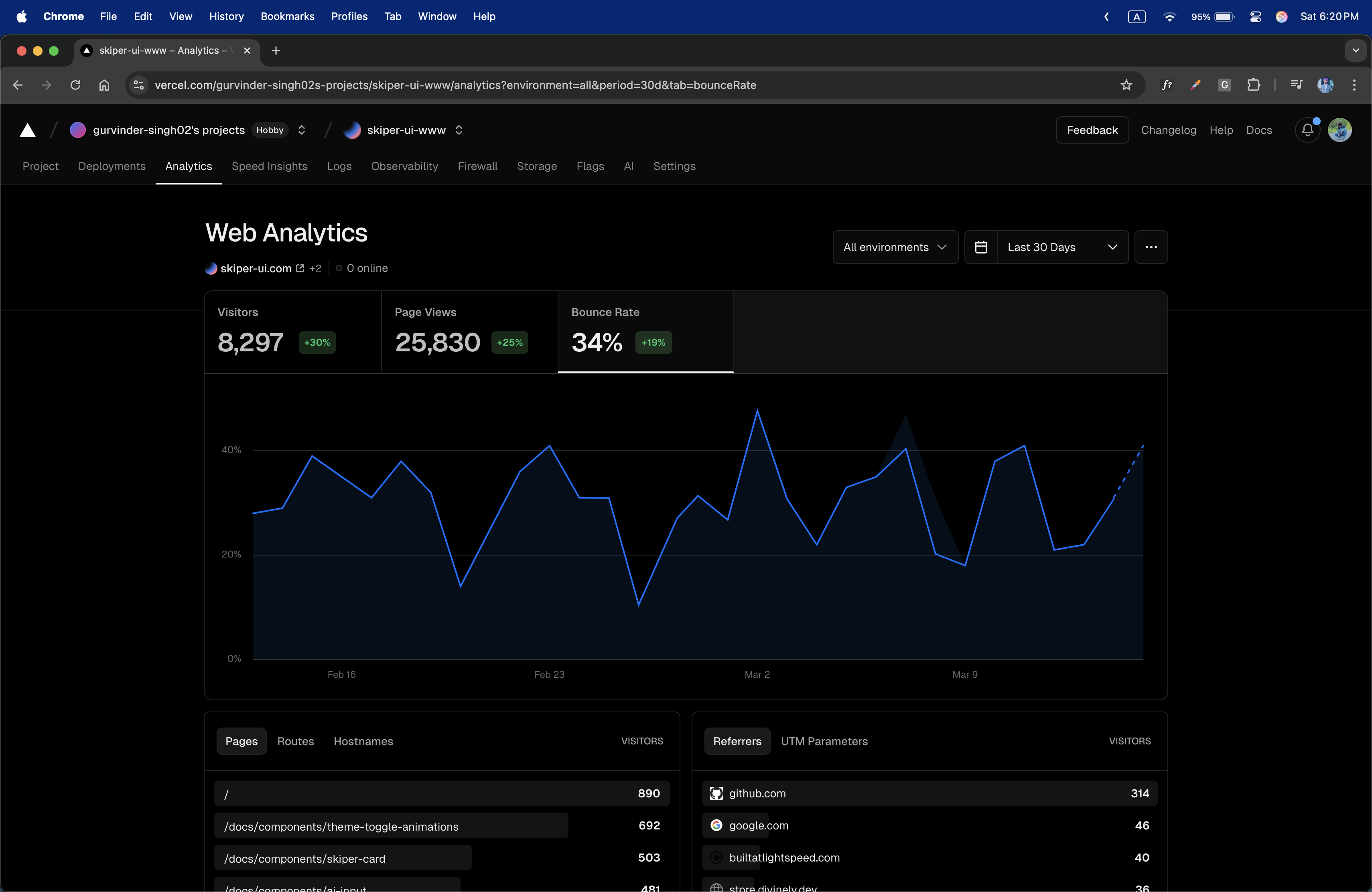Open the Apple menu
1372x892 pixels.
click(x=21, y=17)
